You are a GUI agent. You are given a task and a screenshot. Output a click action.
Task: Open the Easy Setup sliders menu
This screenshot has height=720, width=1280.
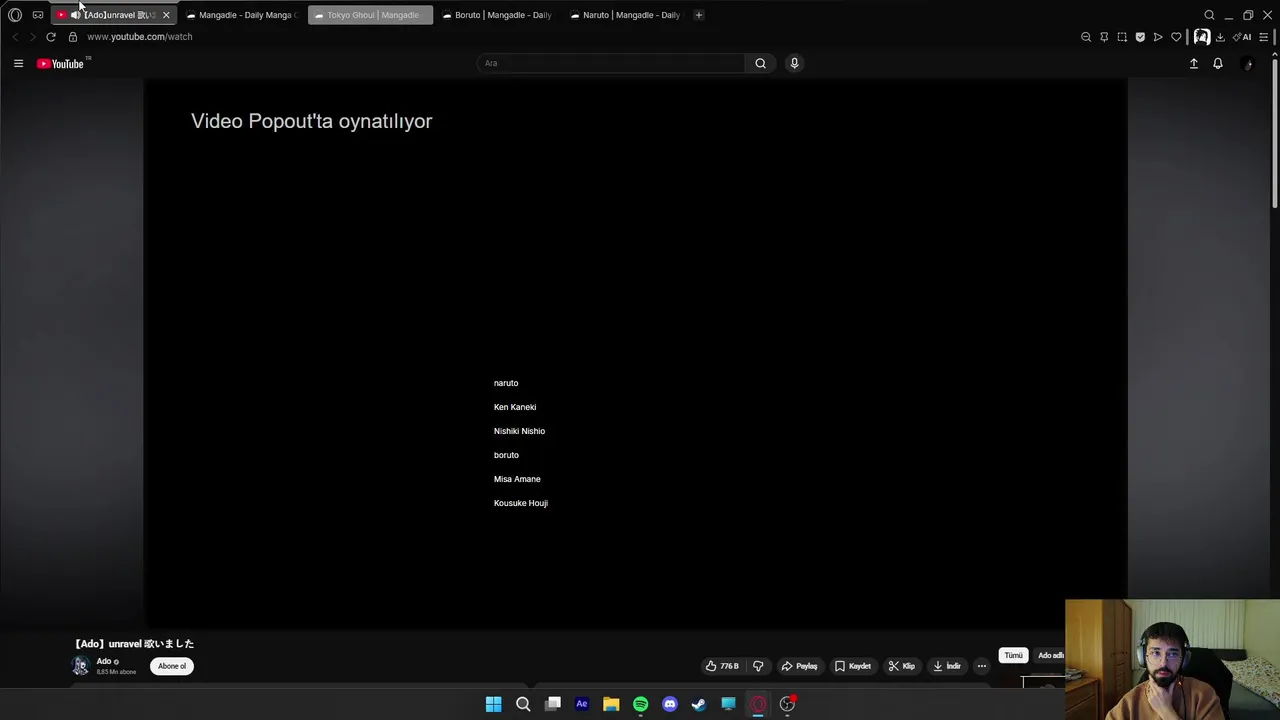pyautogui.click(x=1264, y=37)
